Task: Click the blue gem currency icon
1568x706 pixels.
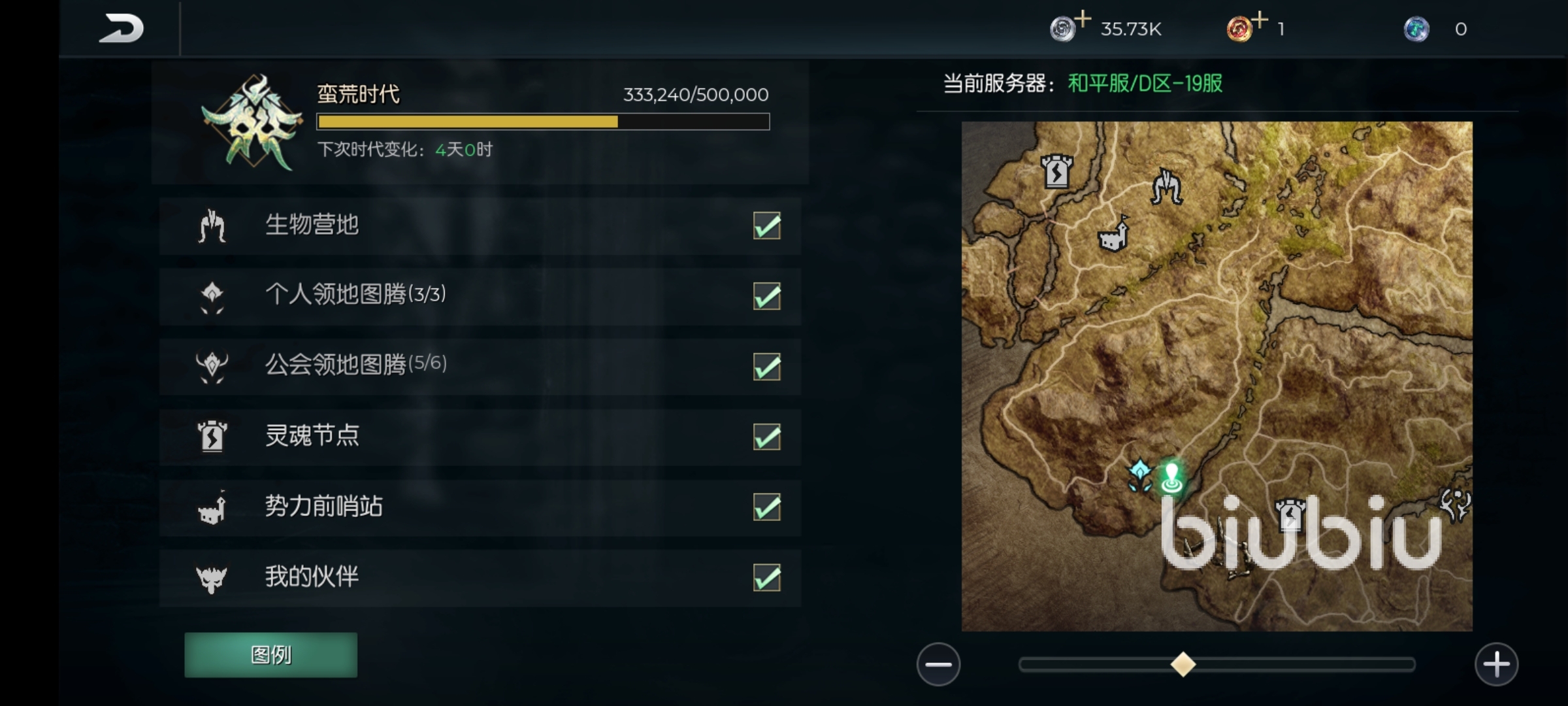Action: pos(1416,29)
